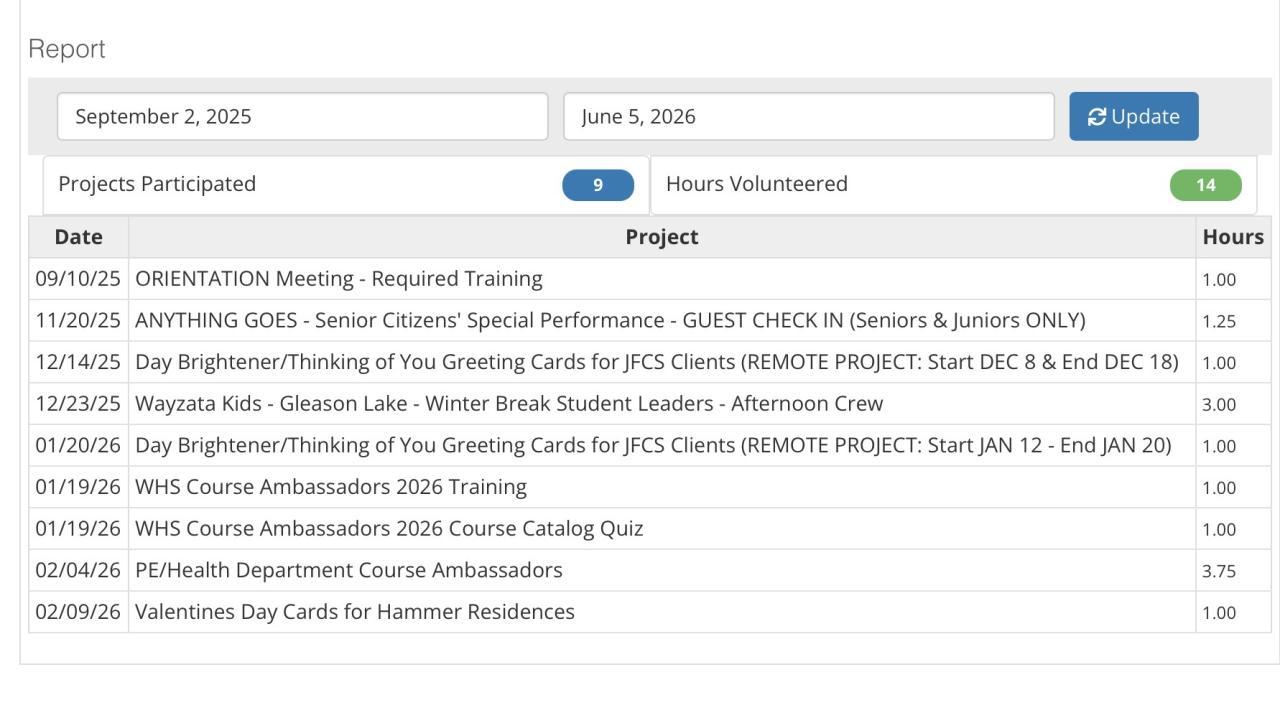Viewport: 1280px width, 713px height.
Task: Click the end date field June 5, 2026
Action: click(x=808, y=117)
